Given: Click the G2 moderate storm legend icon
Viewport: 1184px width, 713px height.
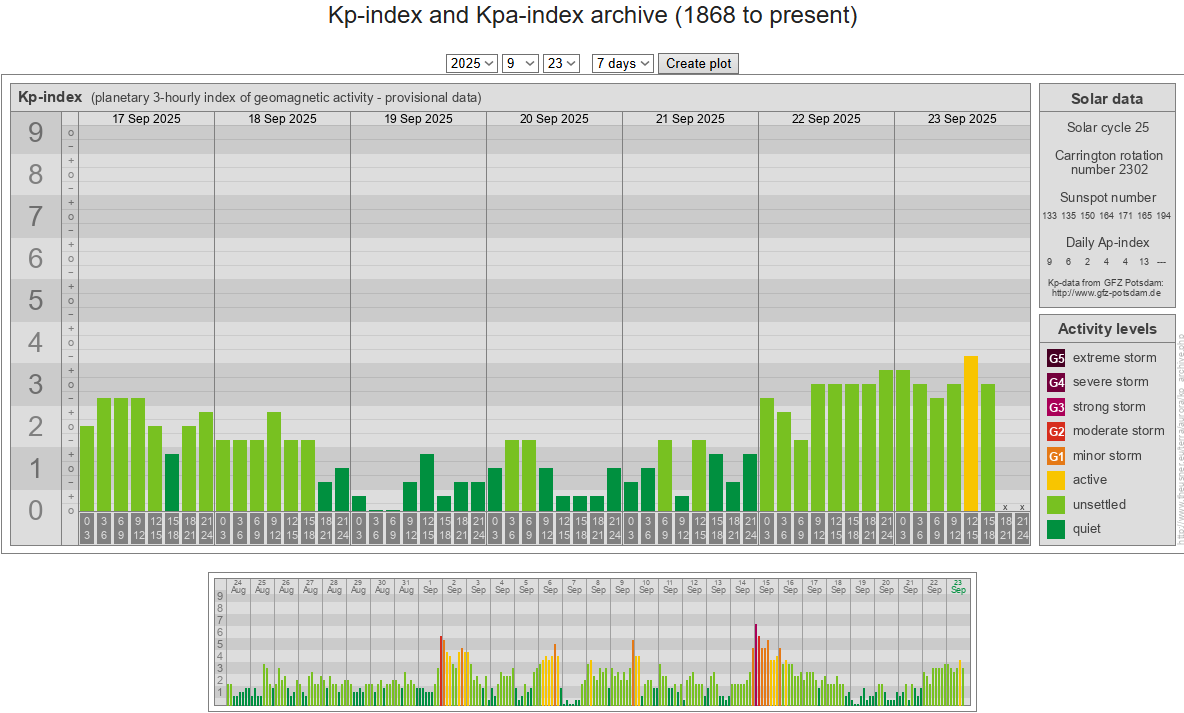Looking at the screenshot, I should coord(1057,431).
